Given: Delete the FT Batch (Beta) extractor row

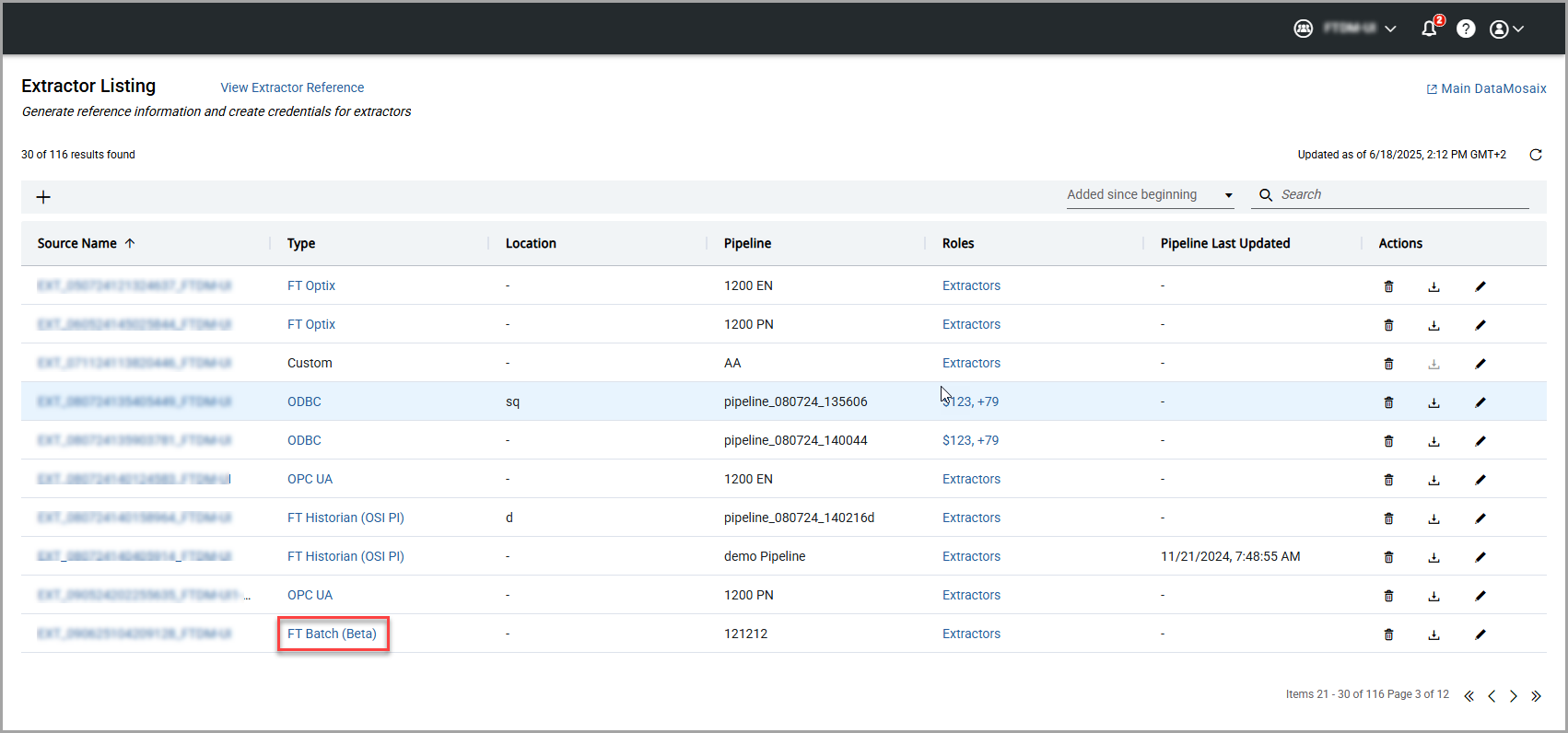Looking at the screenshot, I should [x=1388, y=634].
